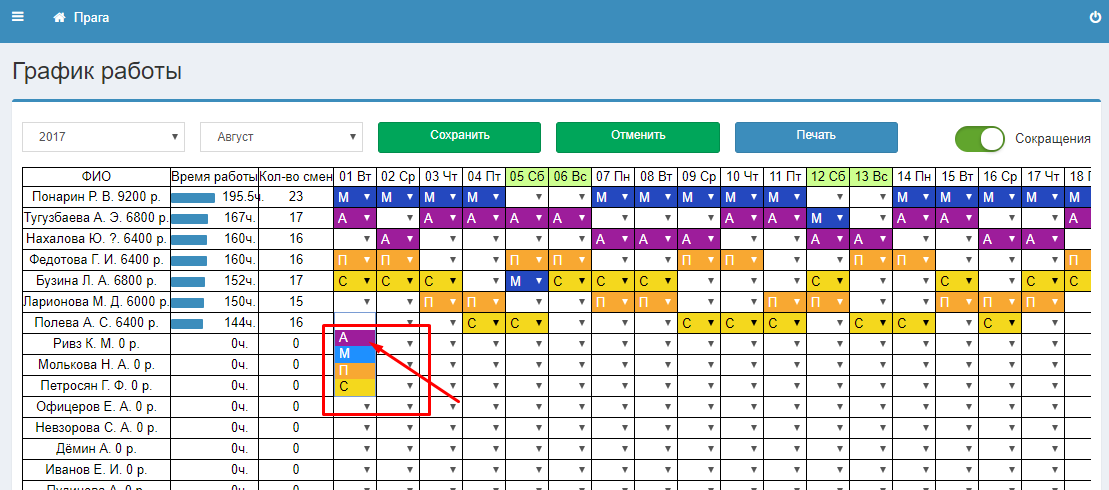Click Понарин work hours progress bar
1109x490 pixels.
click(193, 197)
